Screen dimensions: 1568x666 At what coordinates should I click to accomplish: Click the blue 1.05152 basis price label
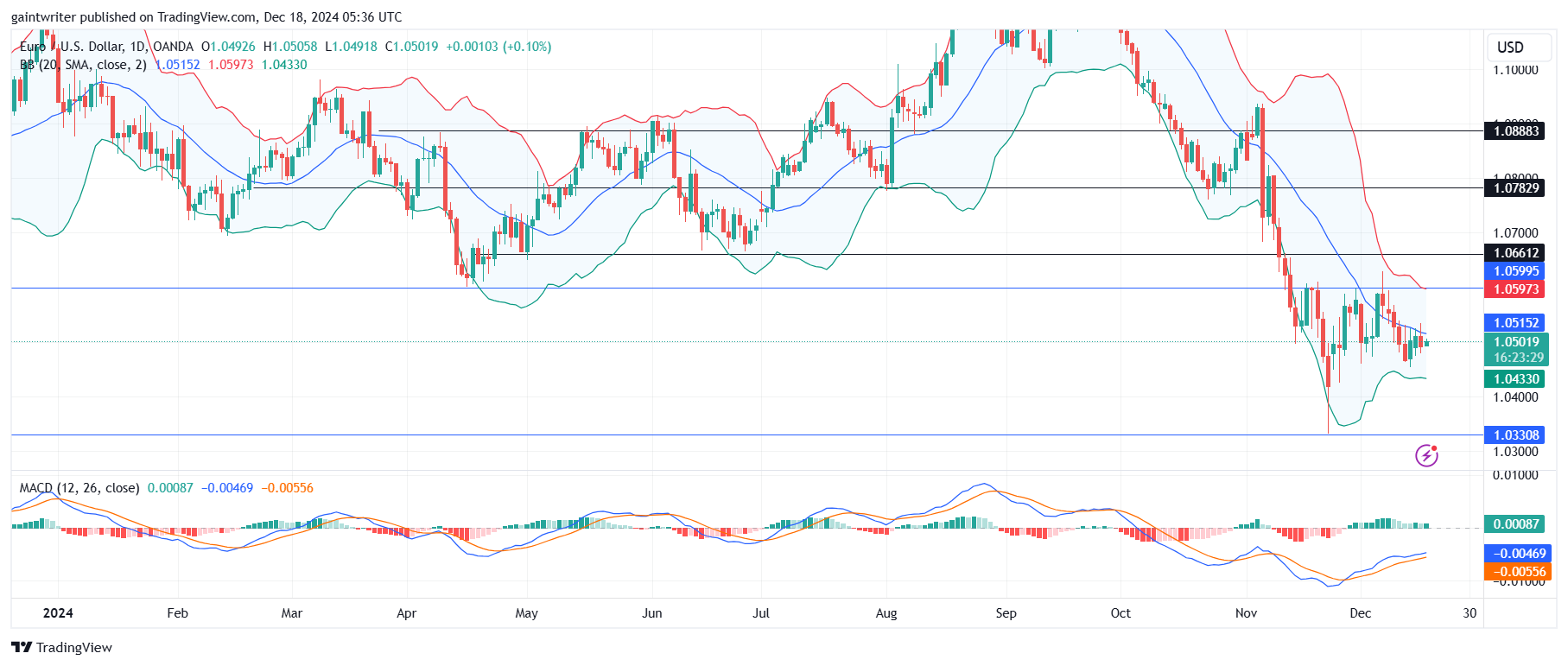[x=1516, y=322]
